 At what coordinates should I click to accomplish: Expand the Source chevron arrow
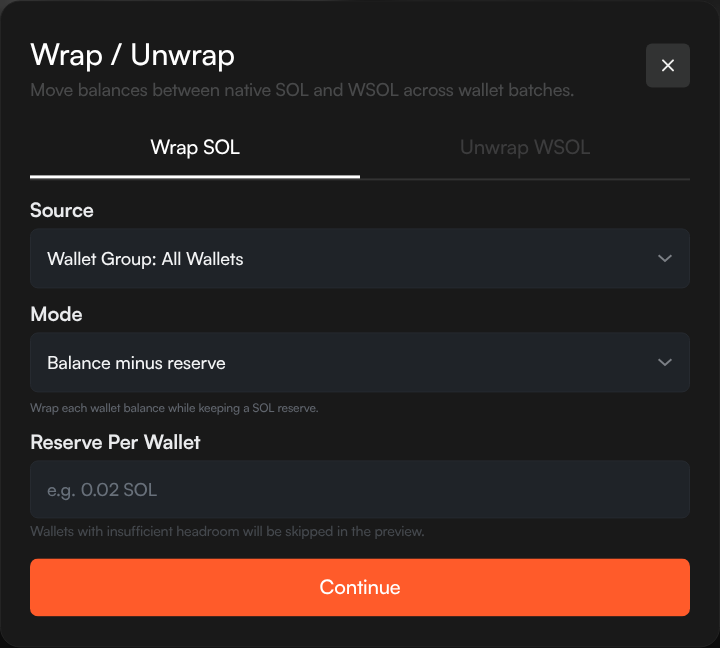pyautogui.click(x=665, y=259)
